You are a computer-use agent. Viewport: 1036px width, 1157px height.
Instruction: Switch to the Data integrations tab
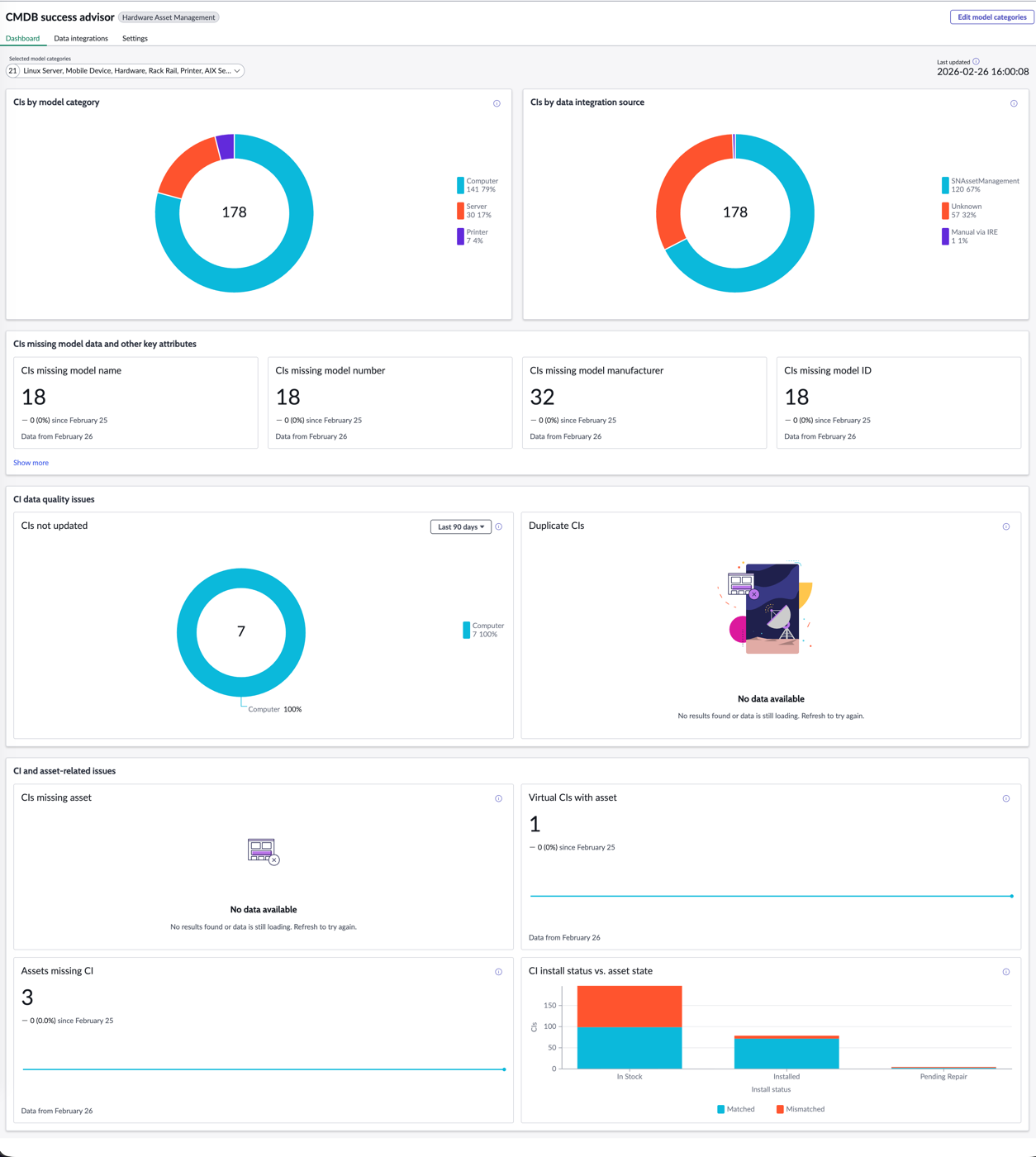[81, 38]
